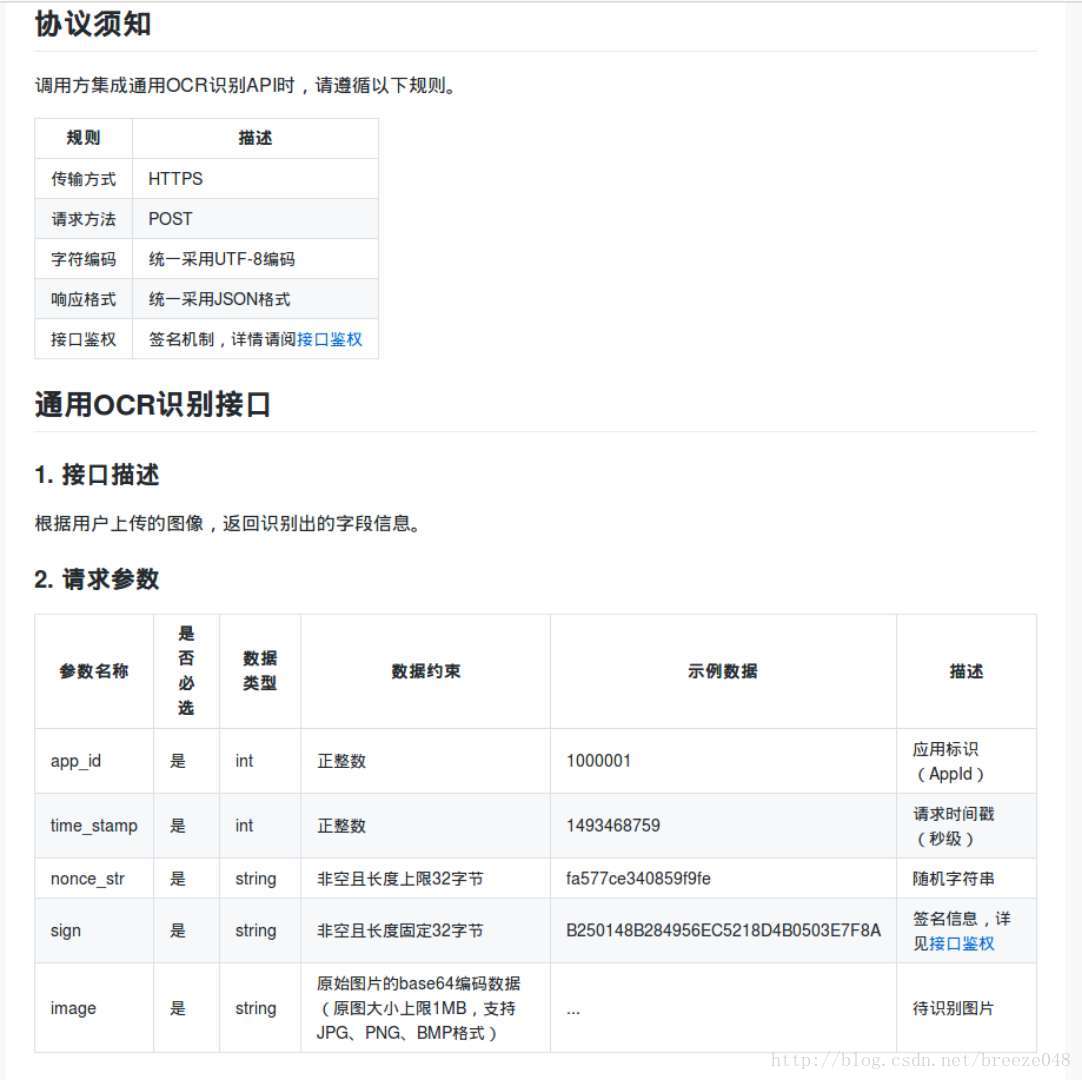Click the ellipsis example in image row

point(573,1012)
